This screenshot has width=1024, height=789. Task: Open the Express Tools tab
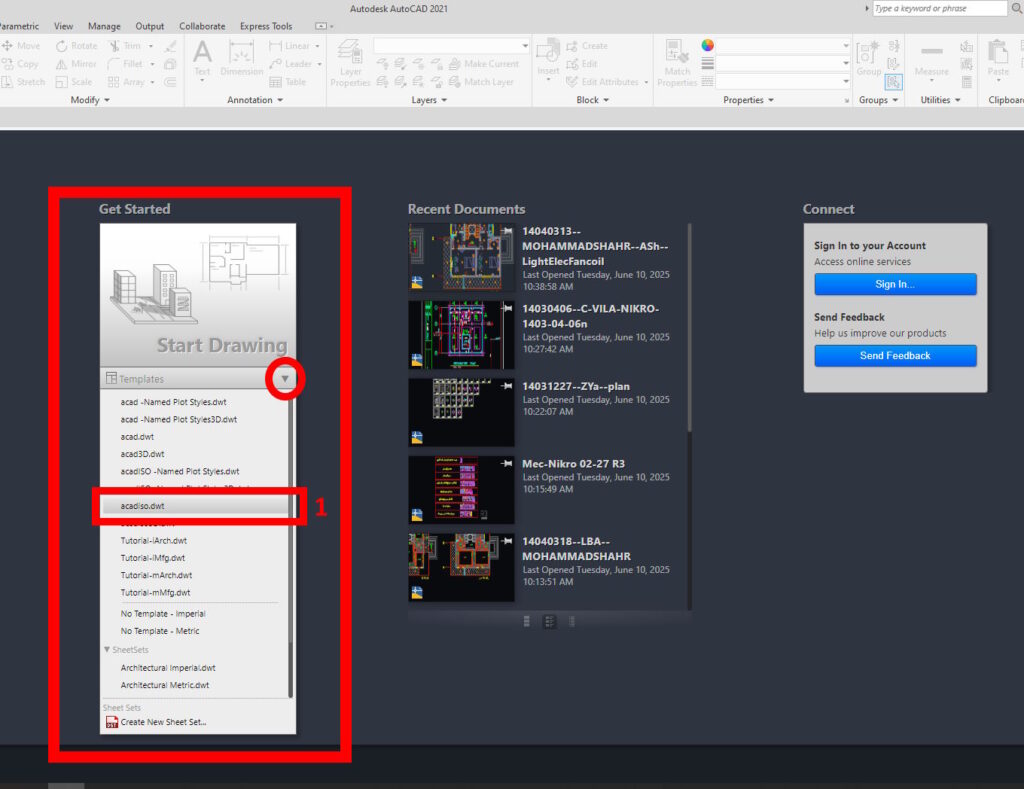point(266,26)
